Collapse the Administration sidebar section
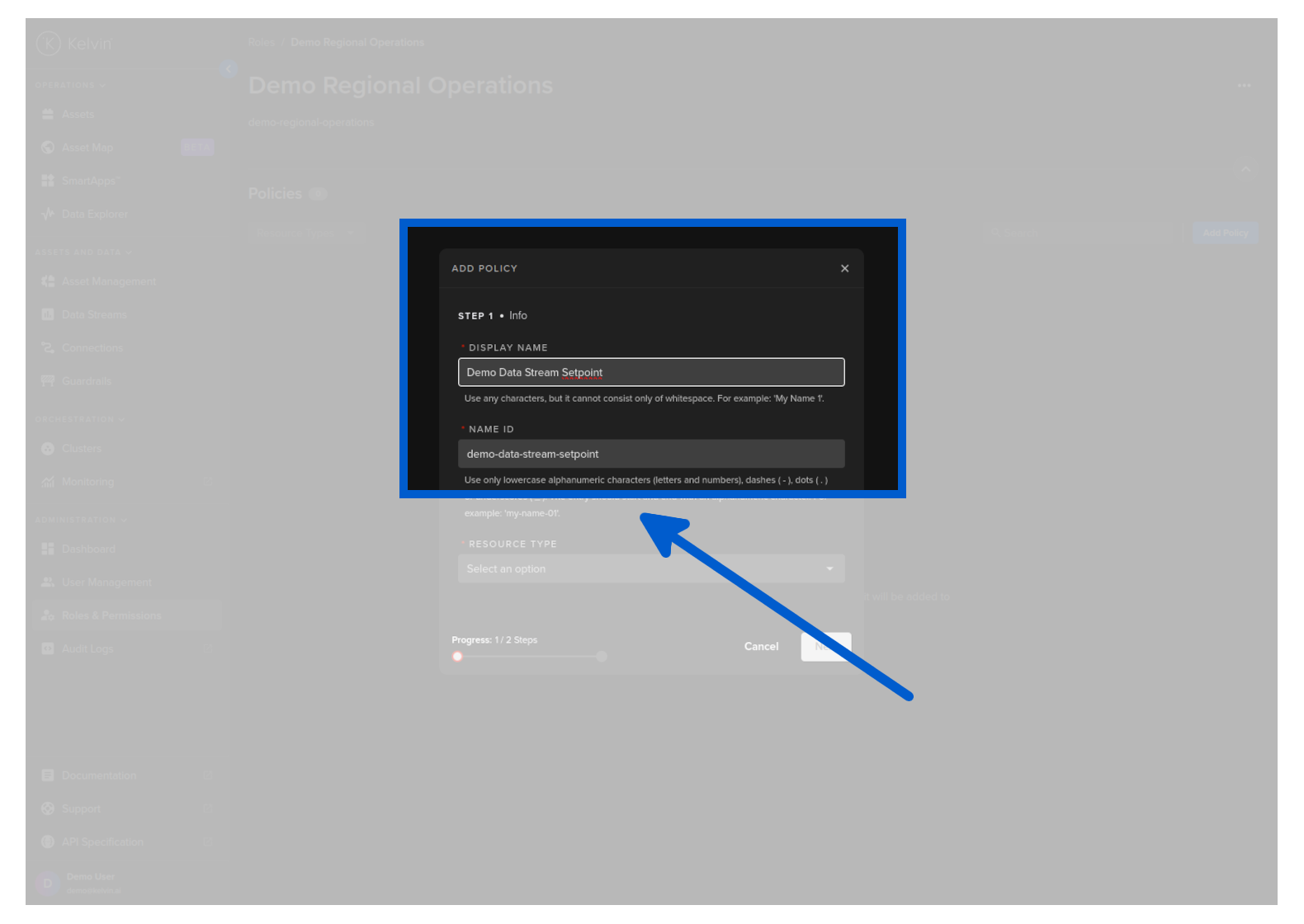 (80, 520)
